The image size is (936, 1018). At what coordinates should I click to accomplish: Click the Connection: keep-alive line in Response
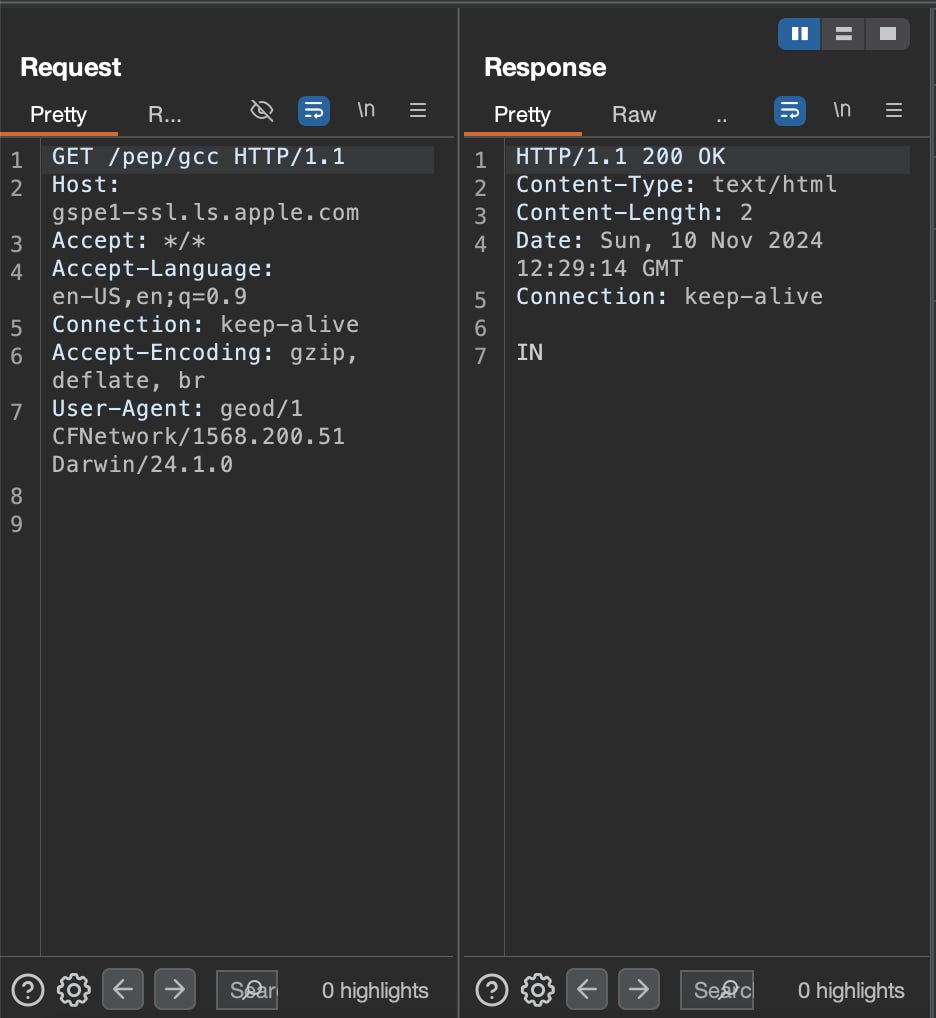pyautogui.click(x=669, y=297)
